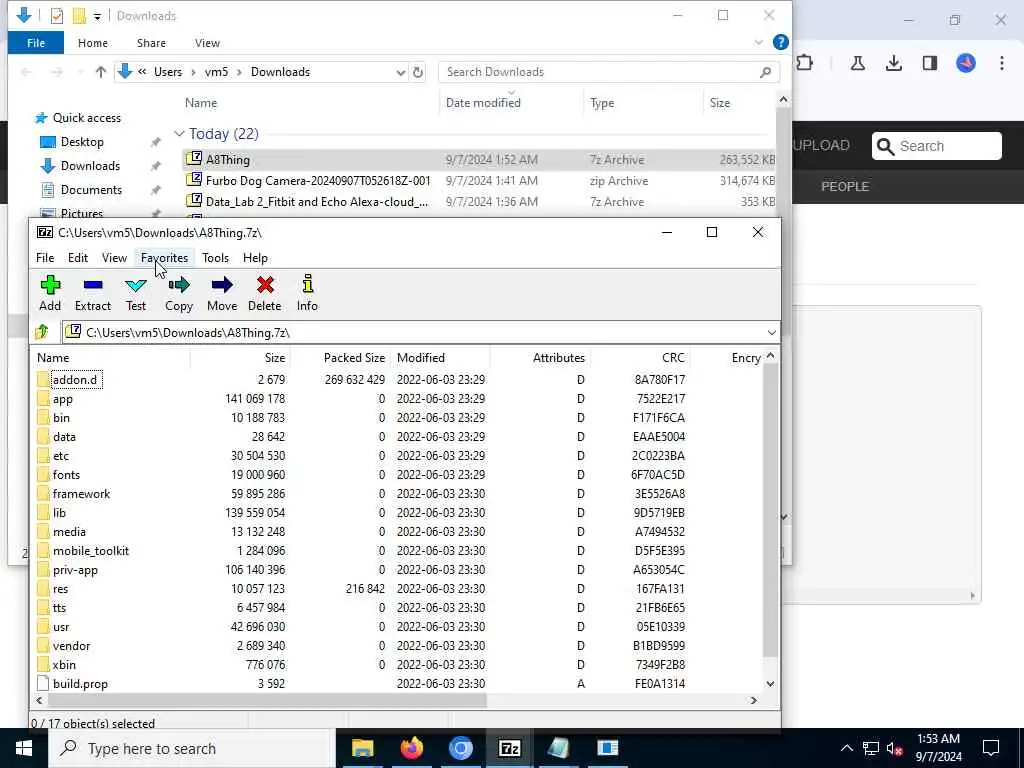Screen dimensions: 1024x768
Task: Select the priv-app folder
Action: click(75, 570)
